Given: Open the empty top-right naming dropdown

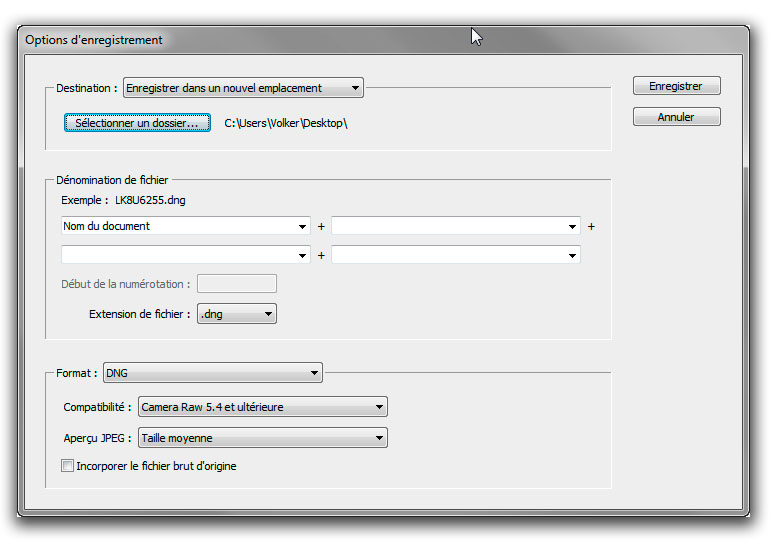Looking at the screenshot, I should click(x=456, y=226).
